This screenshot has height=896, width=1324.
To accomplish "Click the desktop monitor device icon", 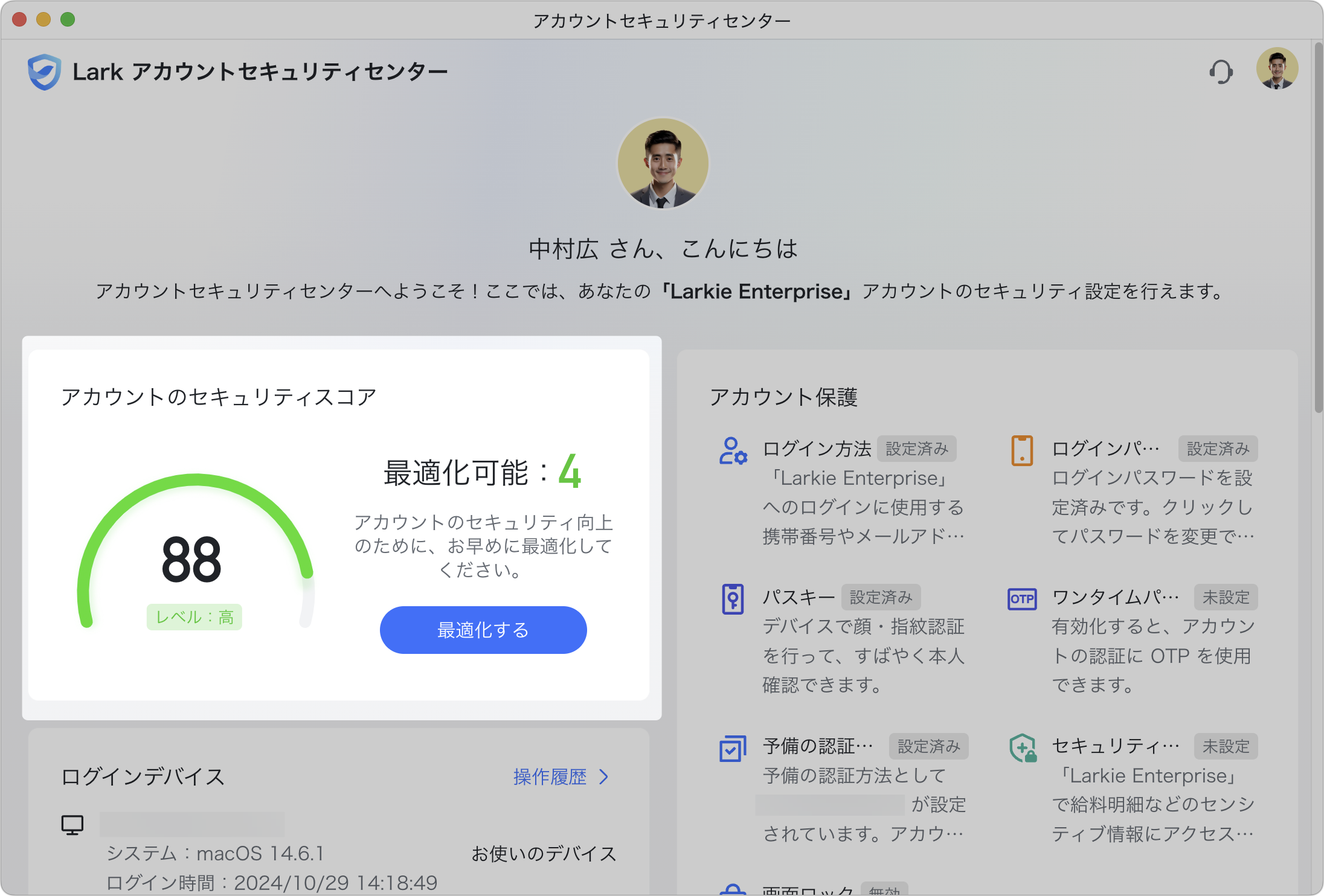I will coord(72,825).
